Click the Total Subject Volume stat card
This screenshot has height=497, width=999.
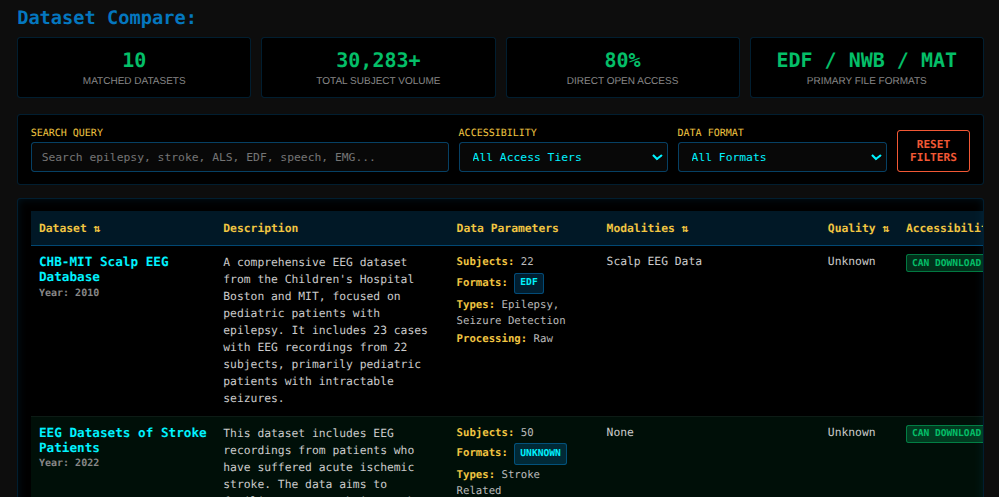click(378, 68)
